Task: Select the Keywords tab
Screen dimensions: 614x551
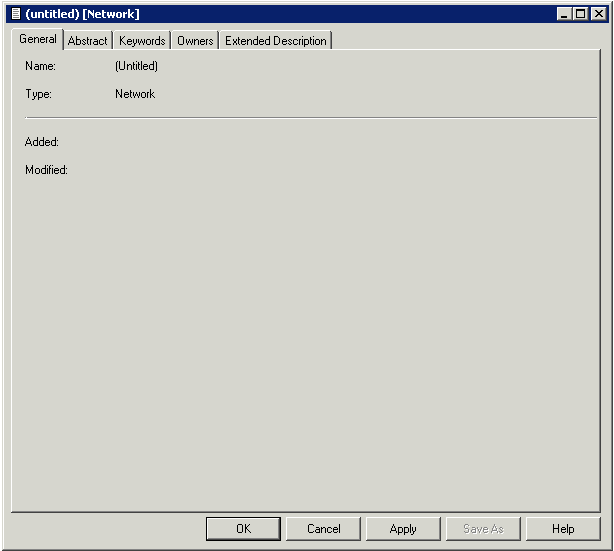Action: click(x=142, y=41)
